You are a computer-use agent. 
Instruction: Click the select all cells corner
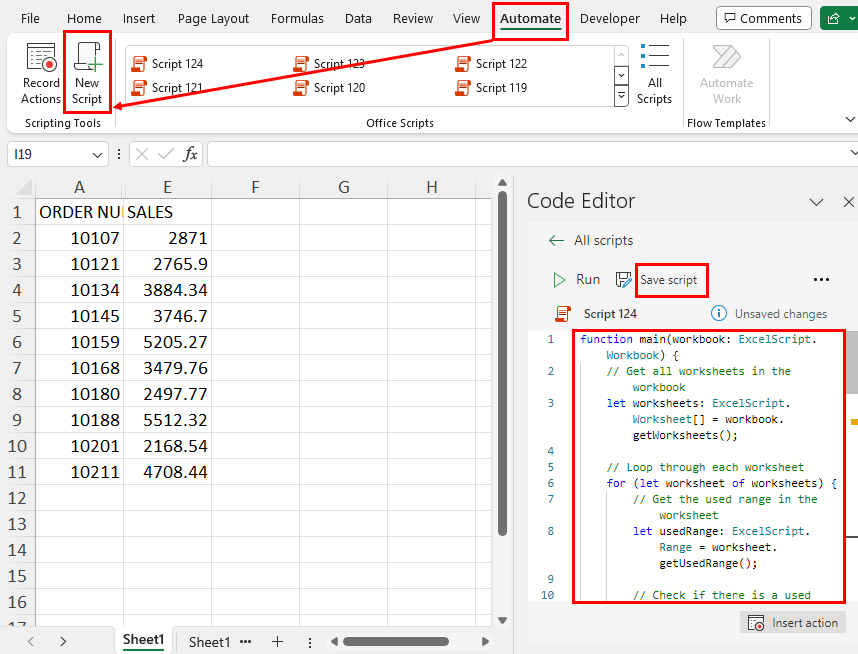coord(24,187)
